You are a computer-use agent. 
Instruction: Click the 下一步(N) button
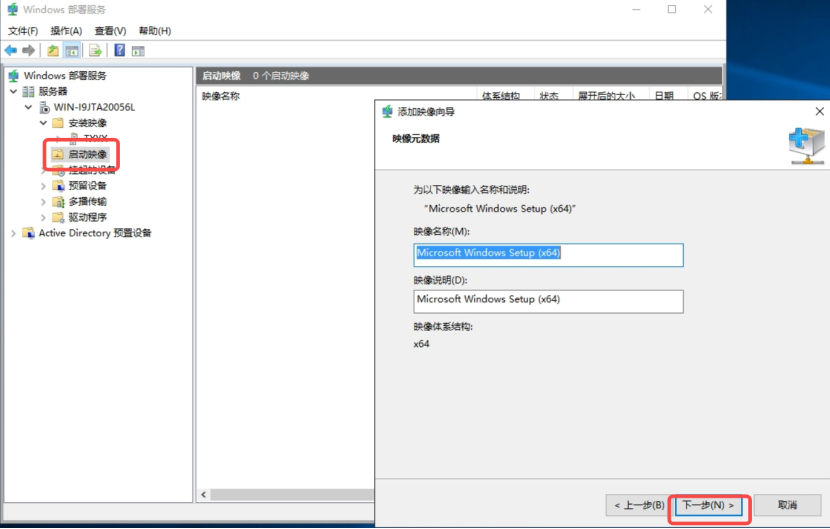(x=708, y=505)
